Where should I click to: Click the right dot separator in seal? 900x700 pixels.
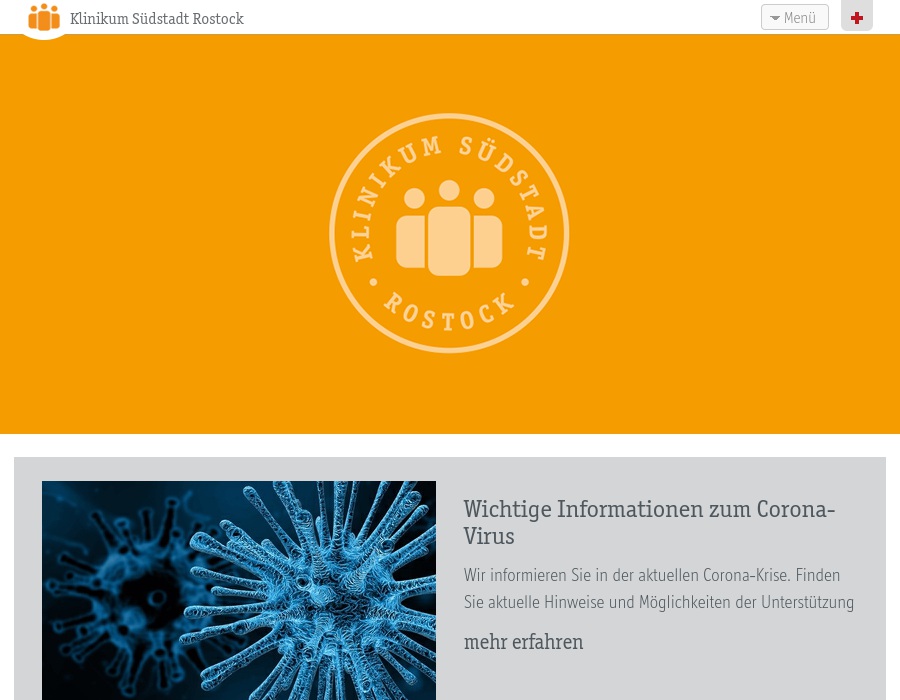[x=525, y=282]
